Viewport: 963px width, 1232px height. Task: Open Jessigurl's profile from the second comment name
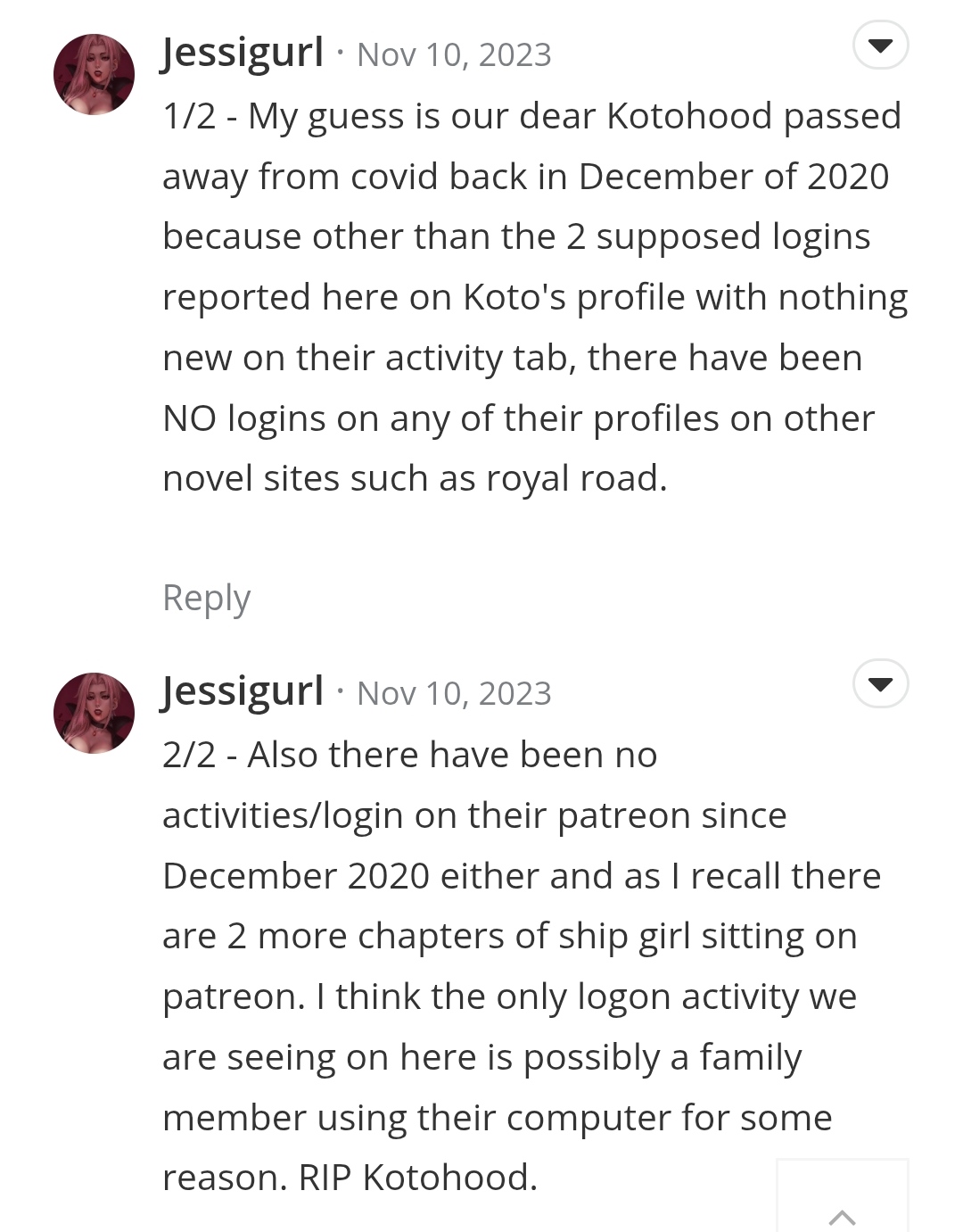click(x=243, y=691)
